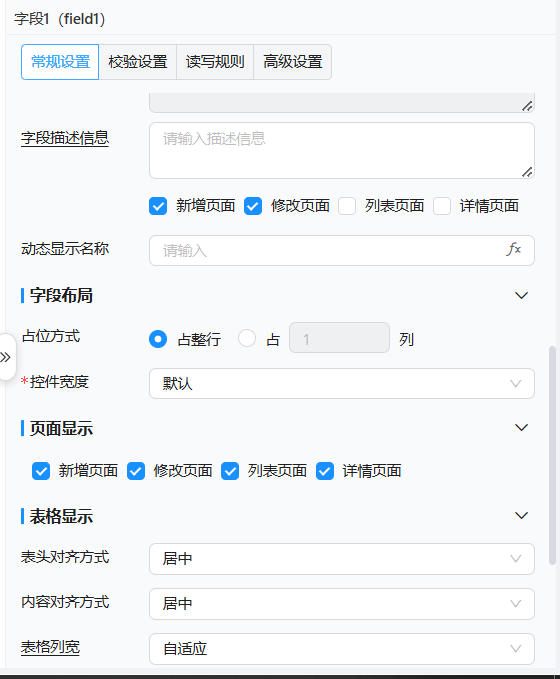The image size is (560, 679).
Task: Collapse the 字段布局 section chevron
Action: pyautogui.click(x=521, y=295)
